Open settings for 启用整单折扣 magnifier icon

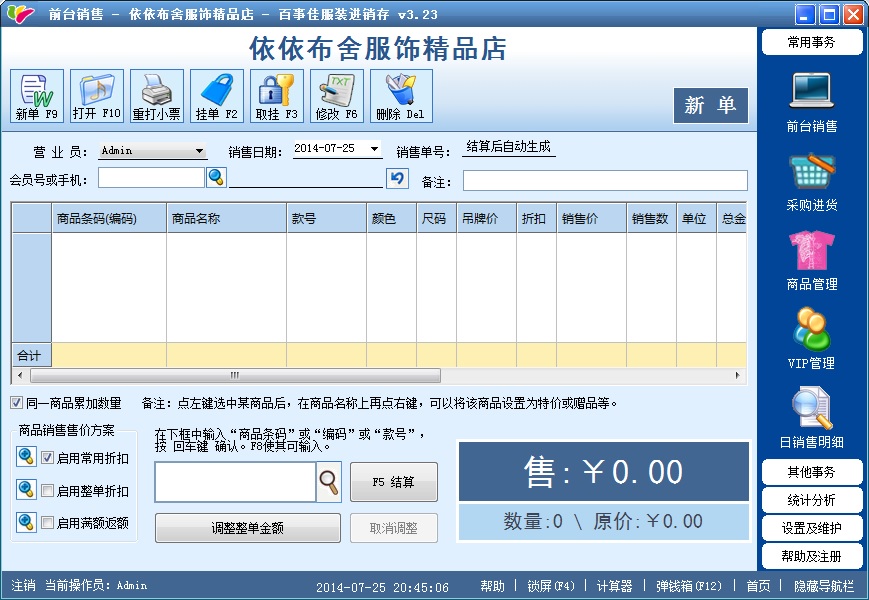(x=26, y=489)
